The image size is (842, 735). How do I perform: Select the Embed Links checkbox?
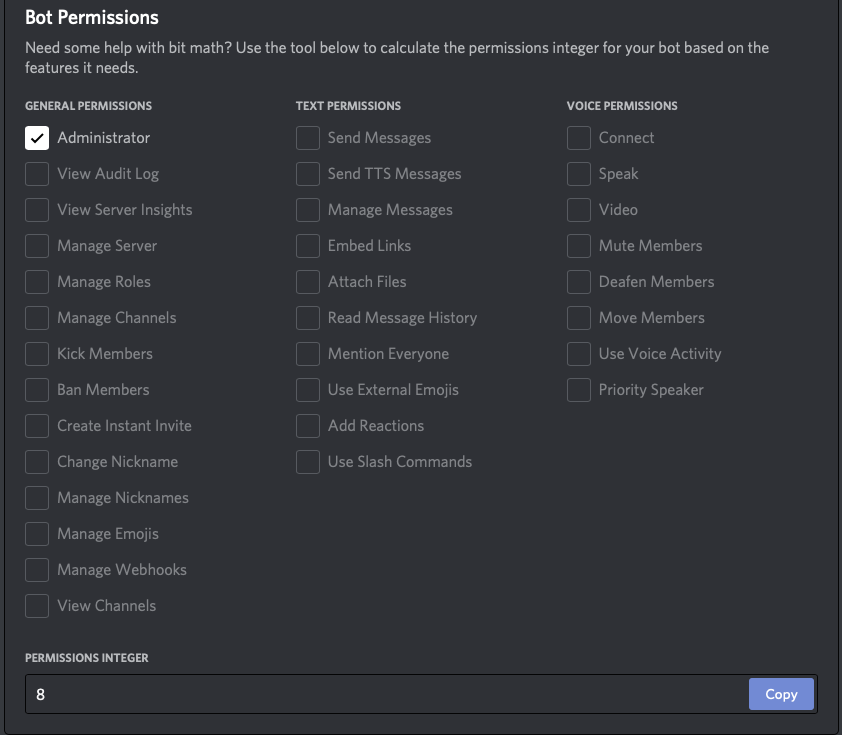tap(308, 246)
